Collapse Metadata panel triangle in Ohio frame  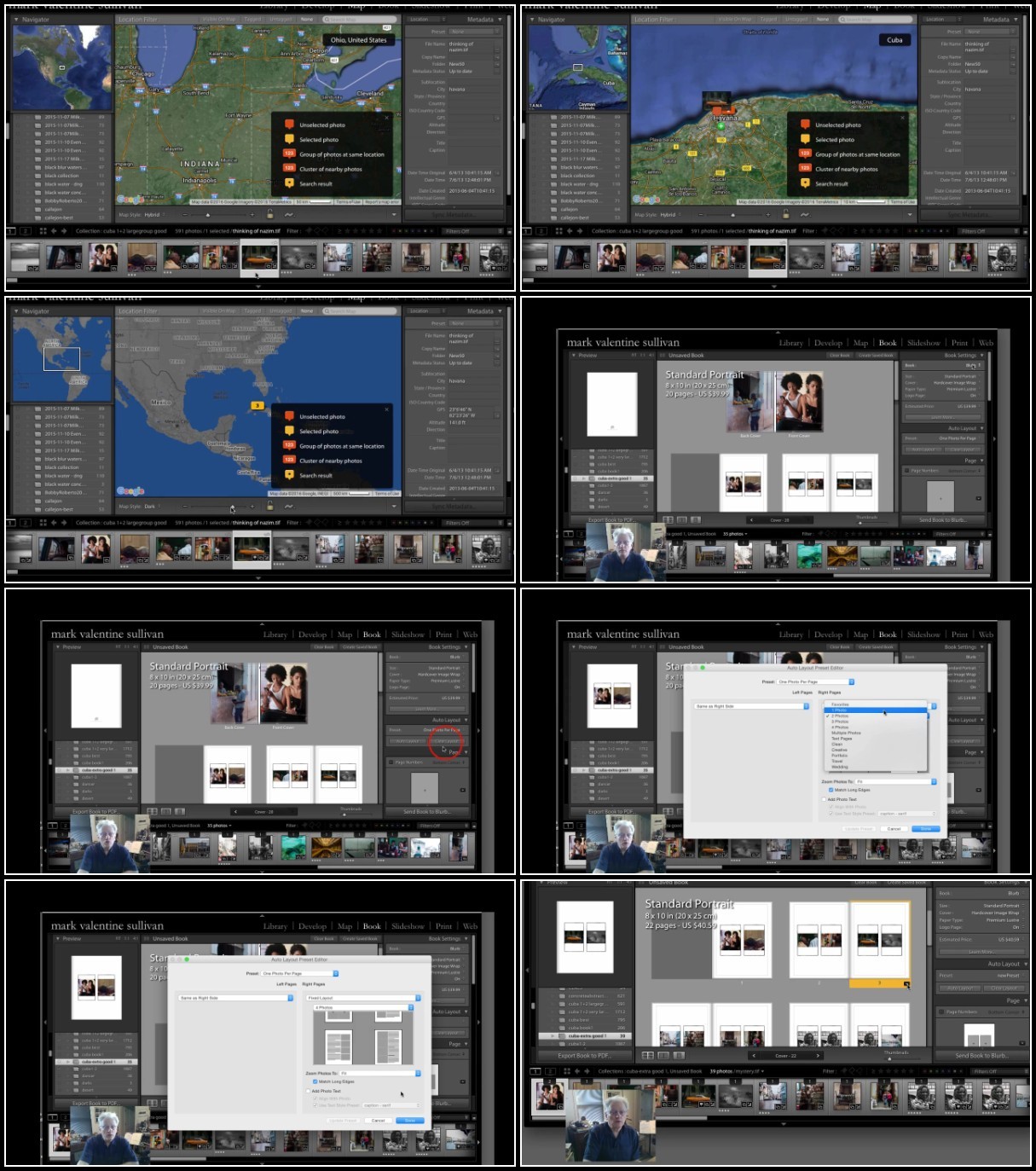tap(501, 19)
